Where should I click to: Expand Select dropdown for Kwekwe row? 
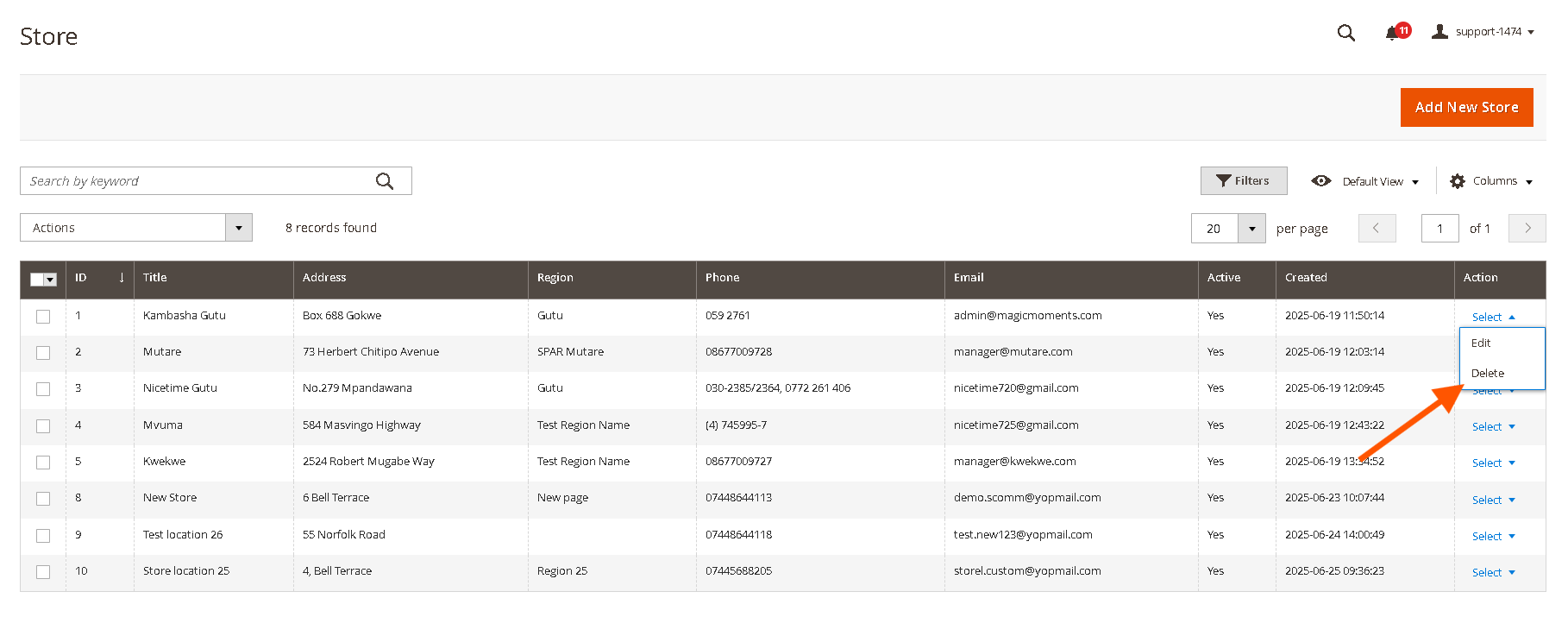coord(1493,463)
